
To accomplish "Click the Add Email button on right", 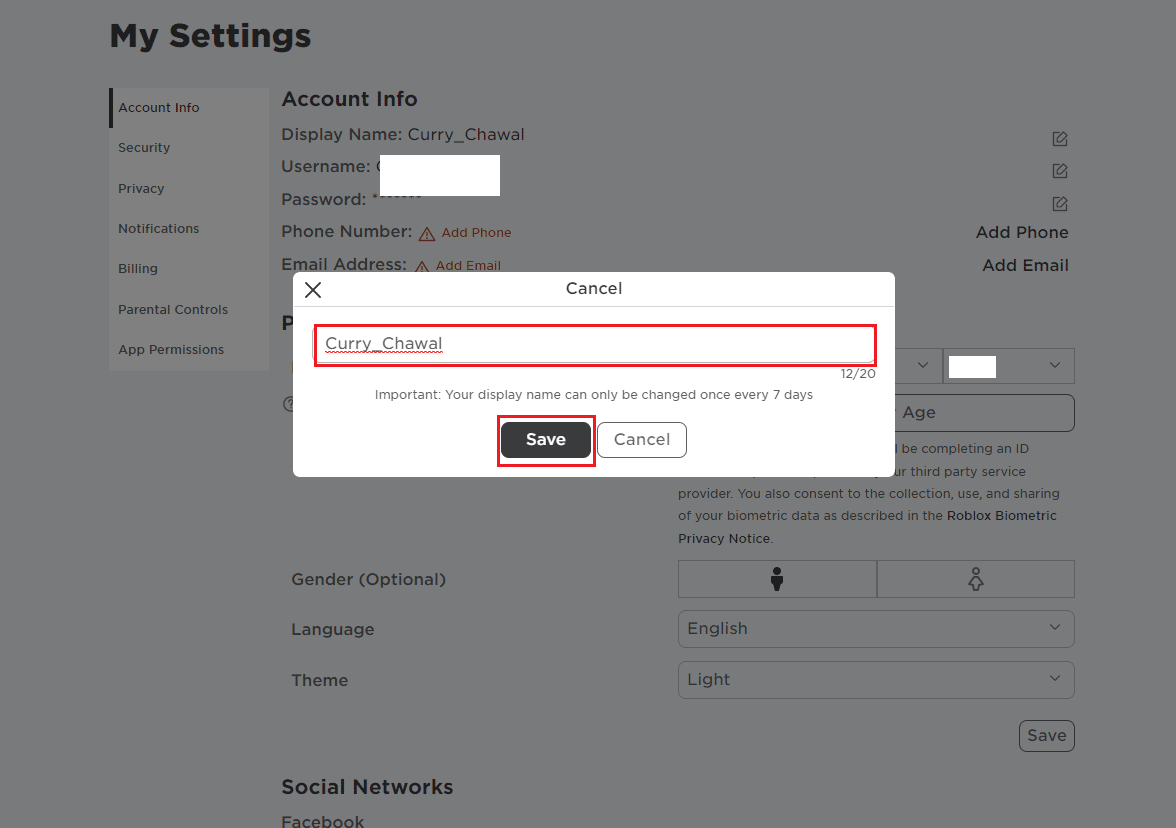I will click(1025, 266).
